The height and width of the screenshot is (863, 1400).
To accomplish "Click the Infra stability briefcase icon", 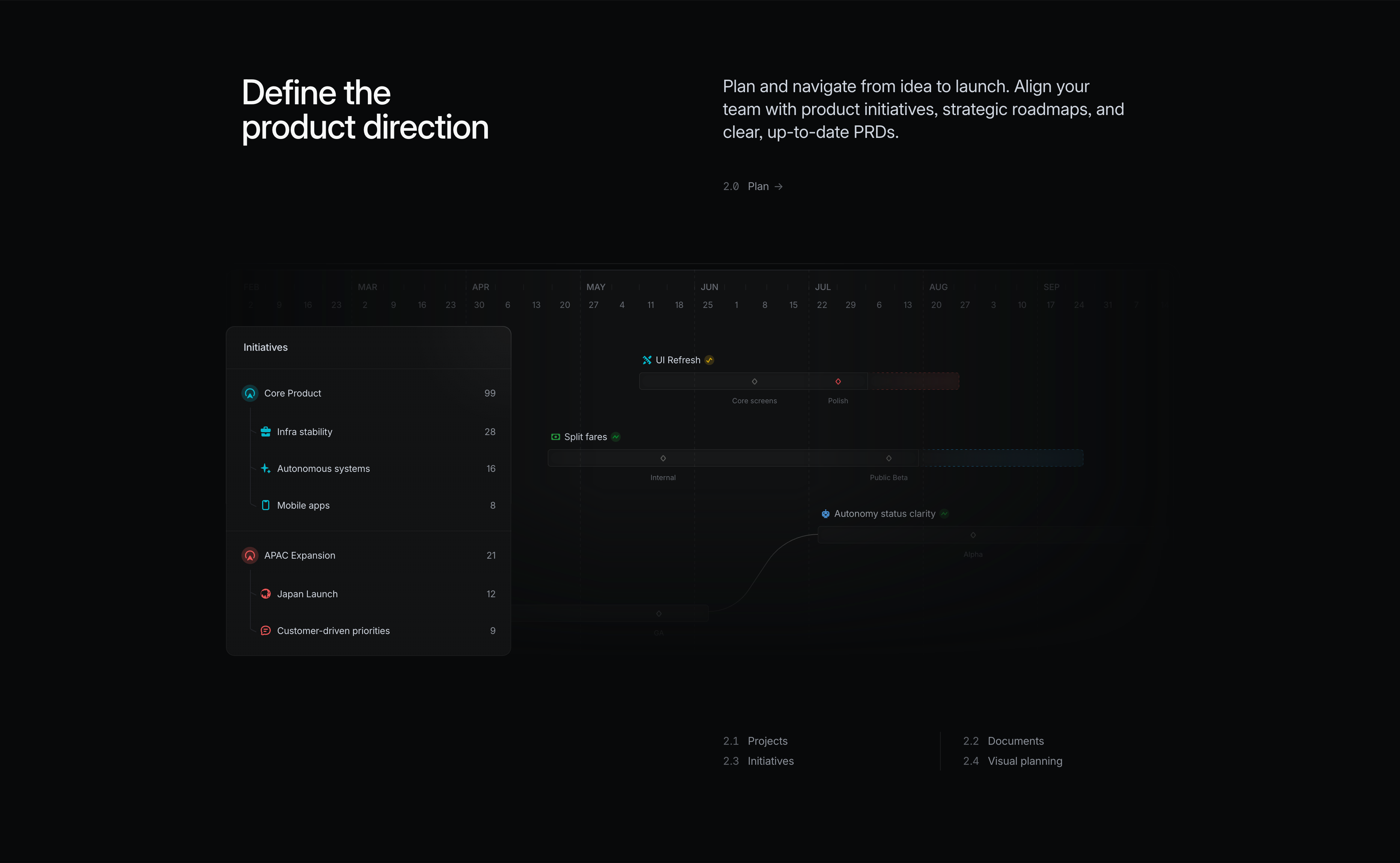I will click(x=265, y=431).
